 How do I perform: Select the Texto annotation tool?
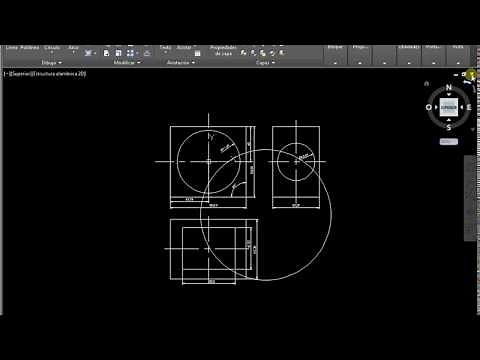pos(165,48)
